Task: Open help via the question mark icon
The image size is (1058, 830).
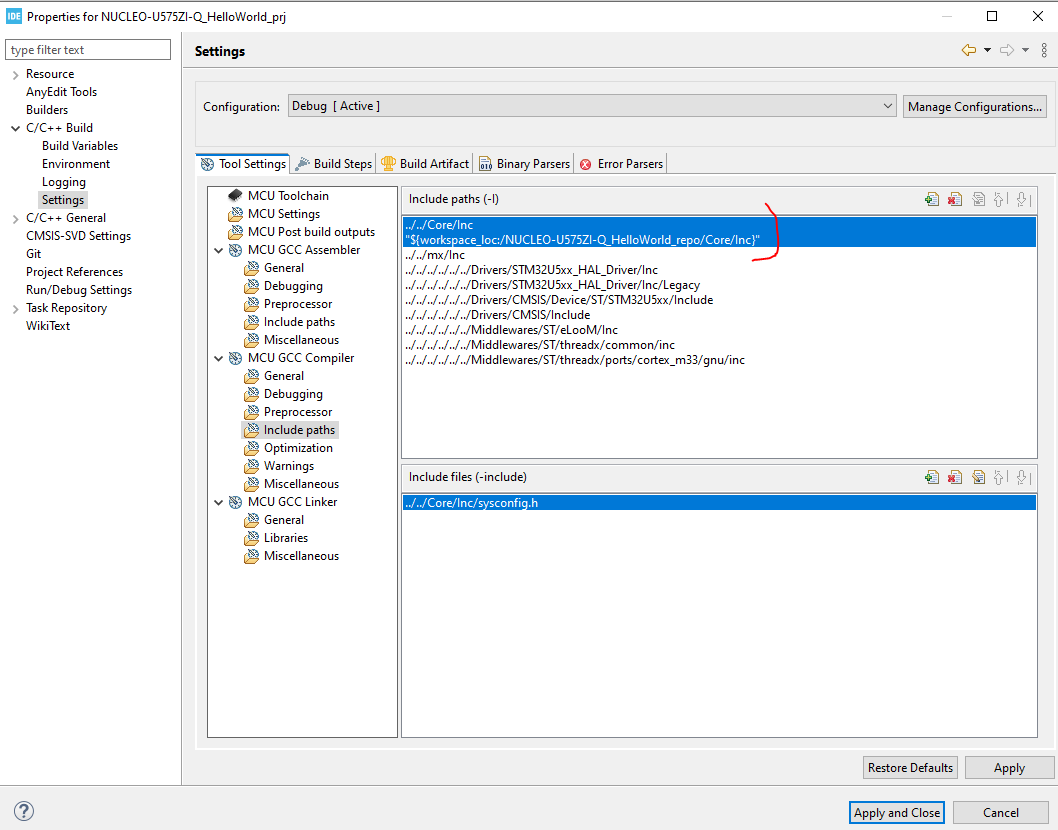Action: coord(22,811)
